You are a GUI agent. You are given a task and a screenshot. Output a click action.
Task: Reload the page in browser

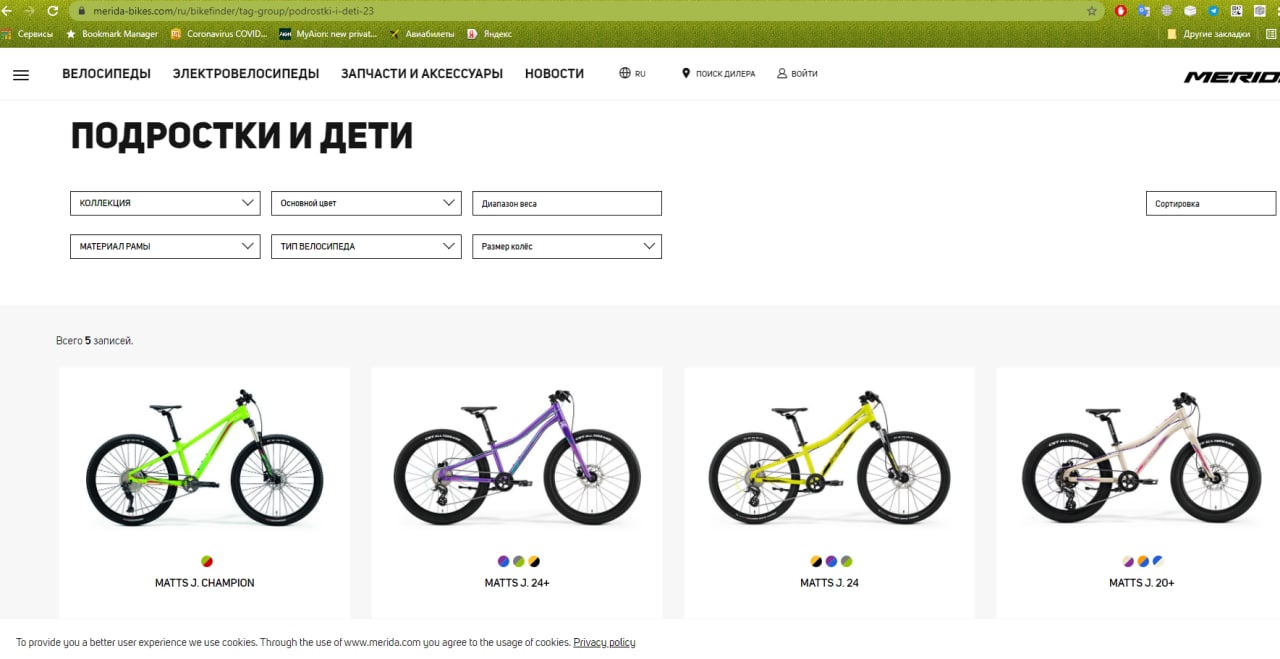[x=52, y=11]
